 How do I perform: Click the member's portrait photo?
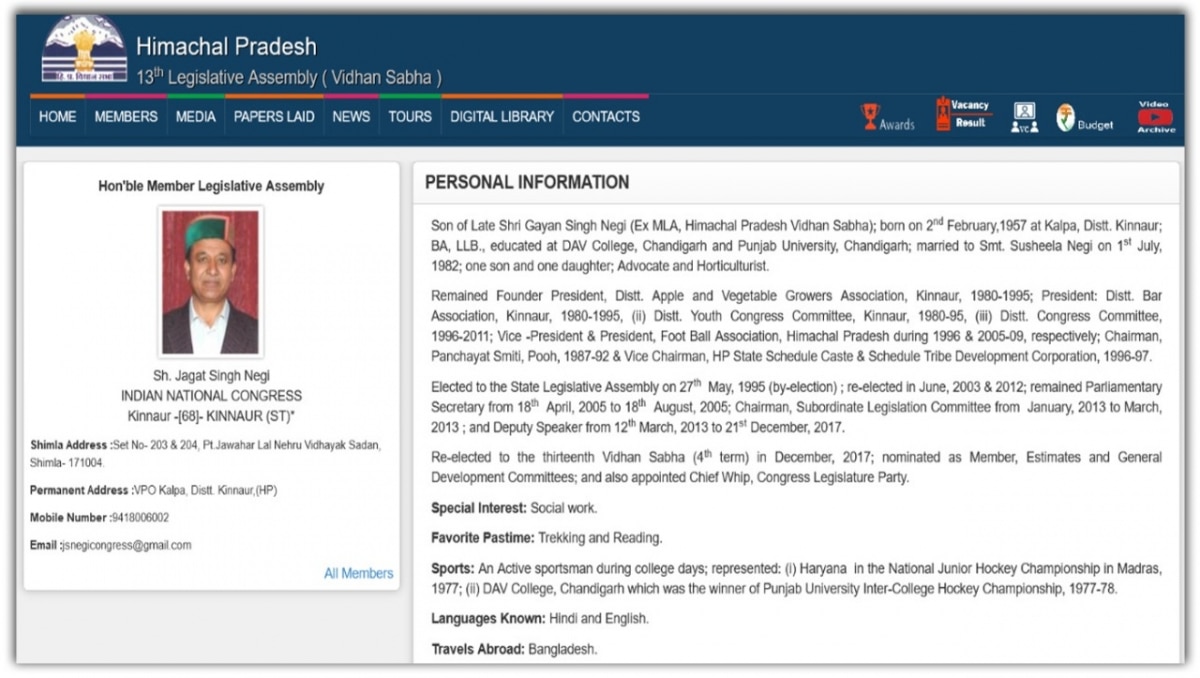click(x=211, y=282)
